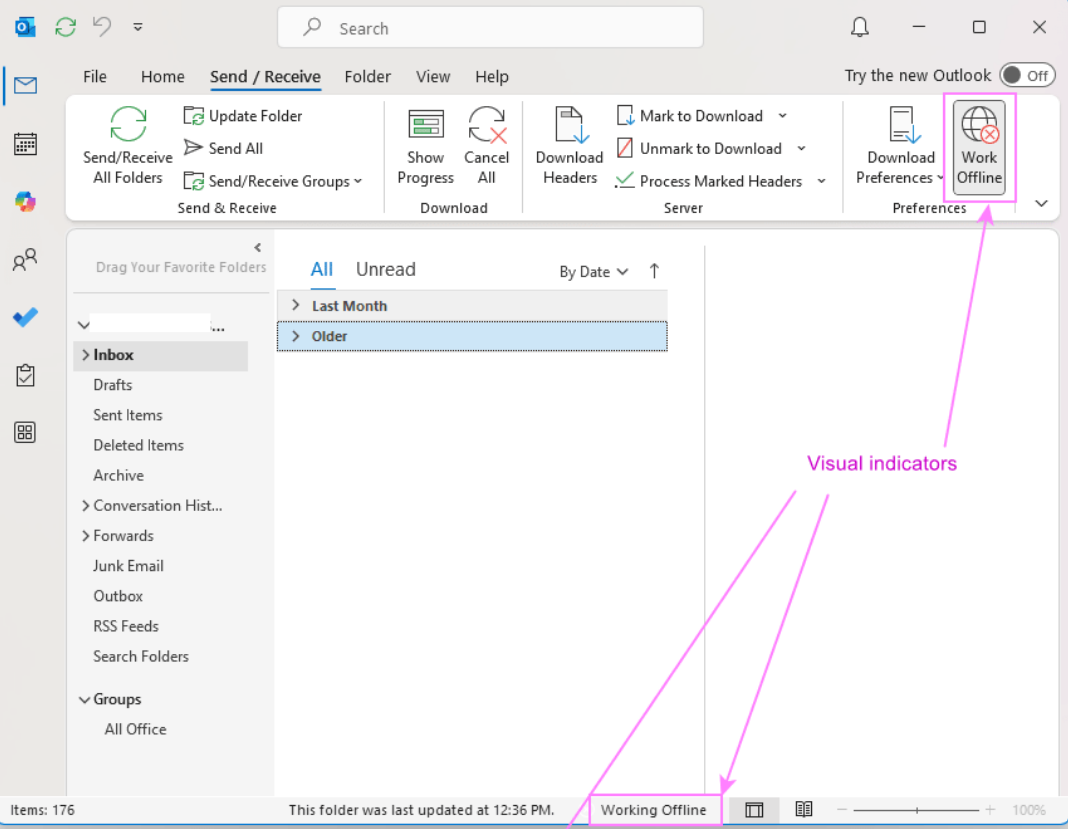Expand the Forwards folder
Screen dimensions: 1068x829
(x=85, y=535)
